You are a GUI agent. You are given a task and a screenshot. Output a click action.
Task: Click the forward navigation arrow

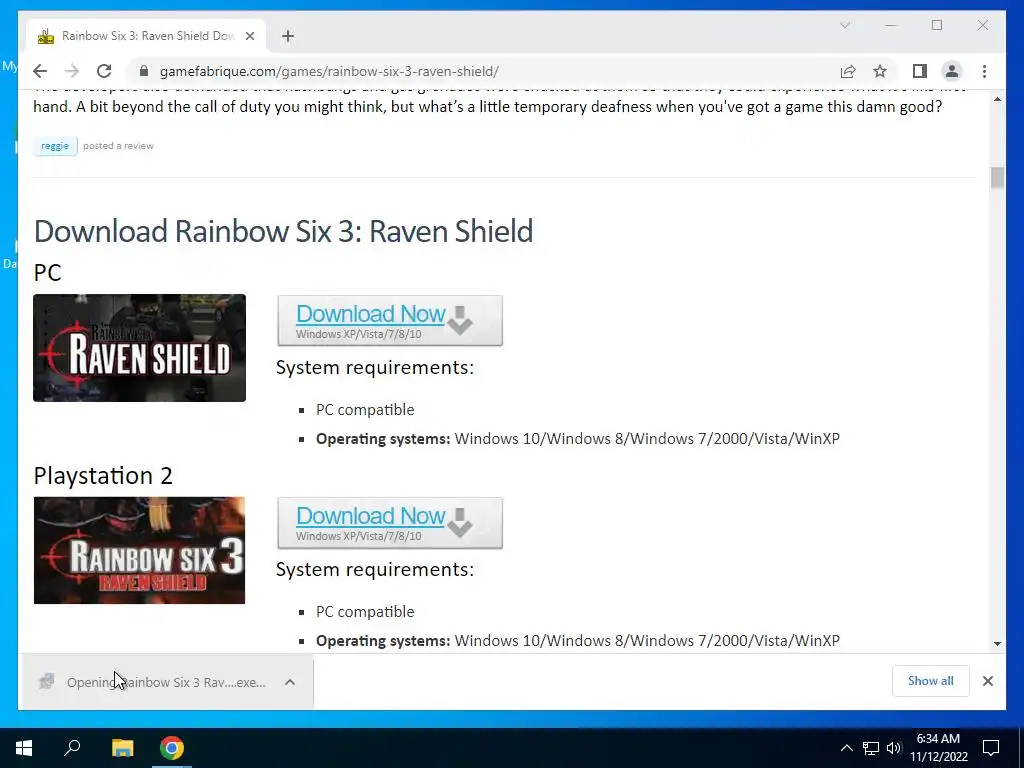(x=72, y=71)
